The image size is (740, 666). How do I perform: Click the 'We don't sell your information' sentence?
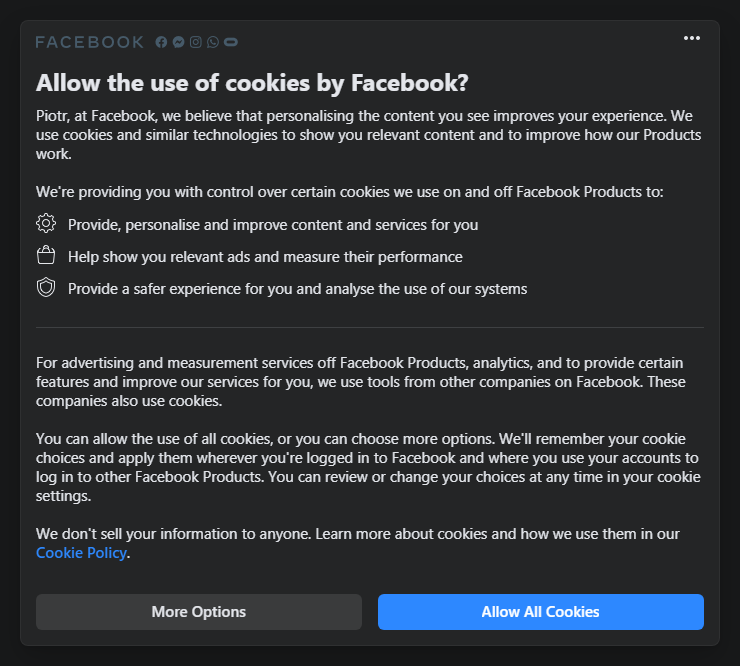(x=358, y=543)
